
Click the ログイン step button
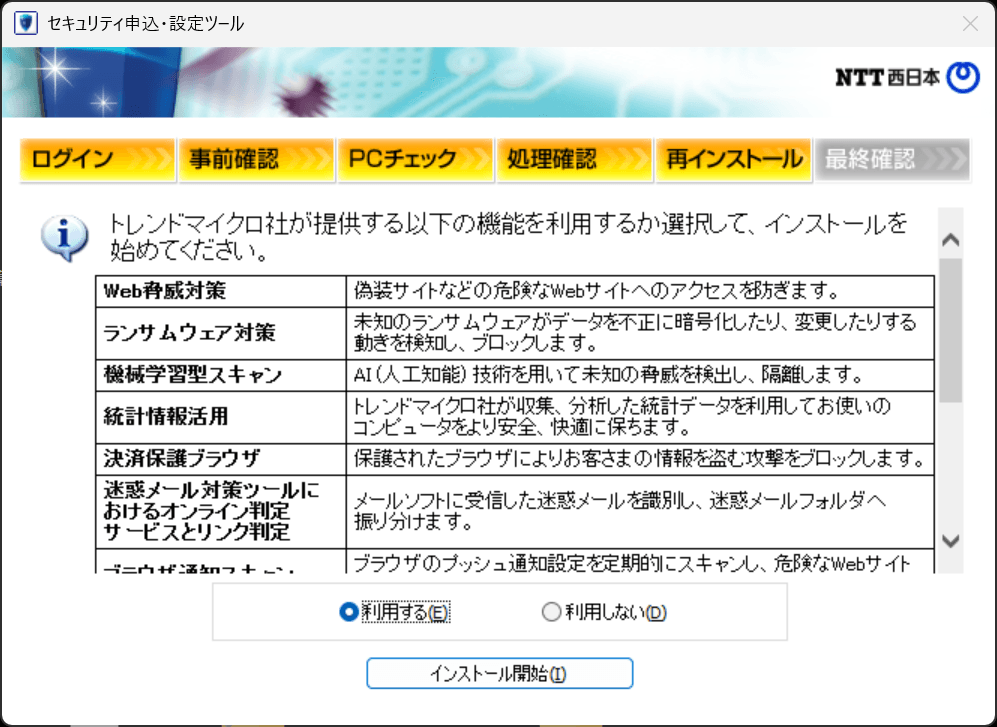[97, 158]
